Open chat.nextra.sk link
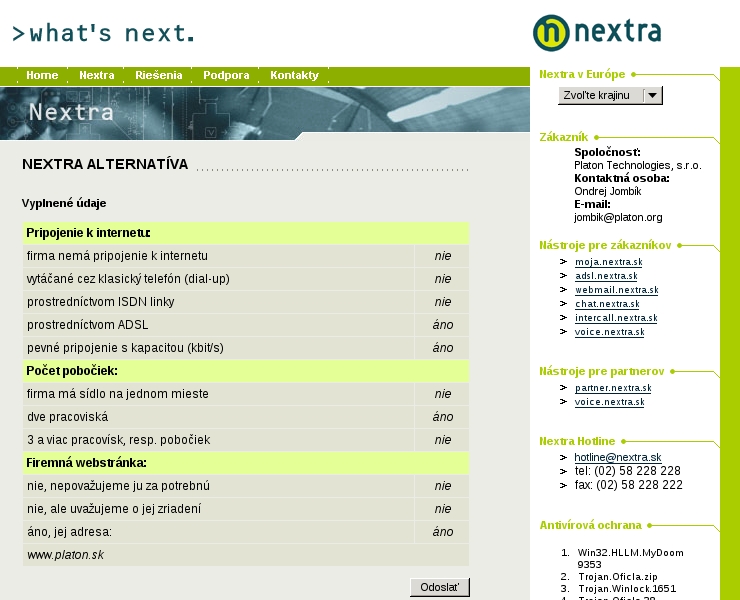 607,304
